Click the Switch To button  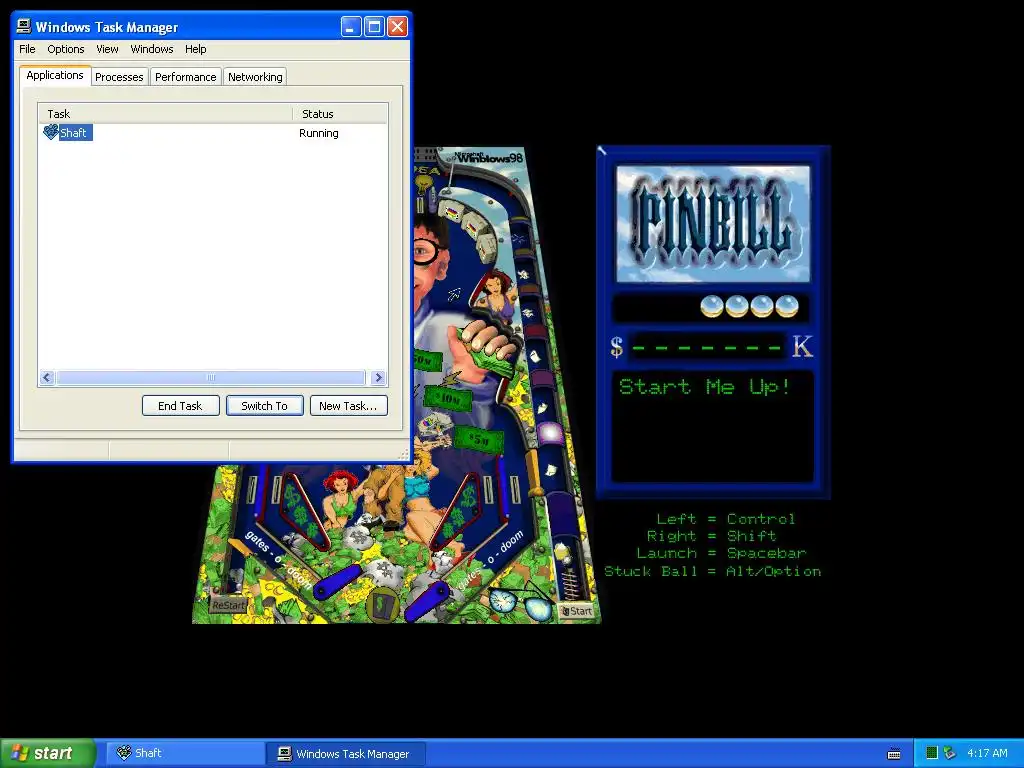coord(264,406)
